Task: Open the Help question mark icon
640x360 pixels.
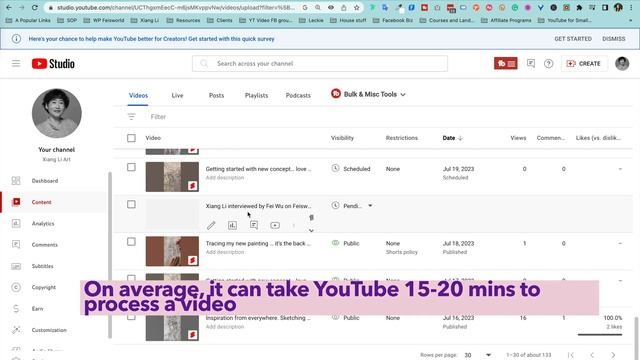Action: (549, 64)
